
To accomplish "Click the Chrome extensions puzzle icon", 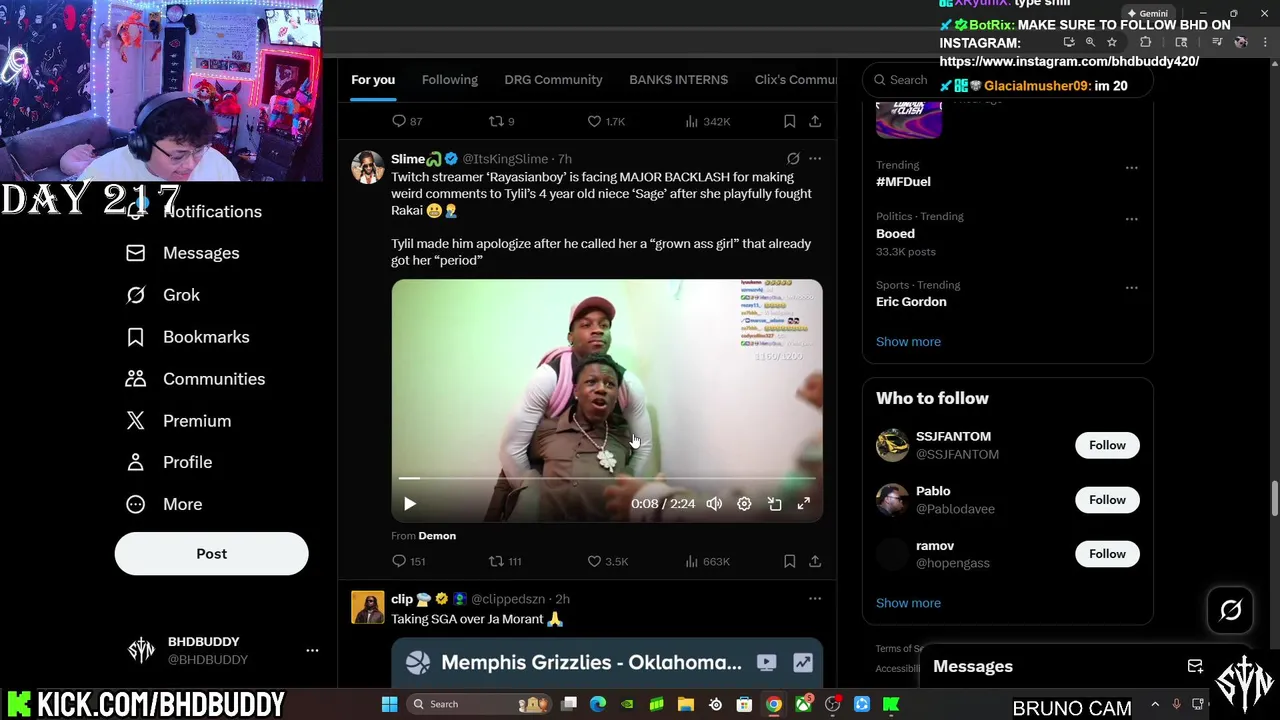I will point(1145,42).
